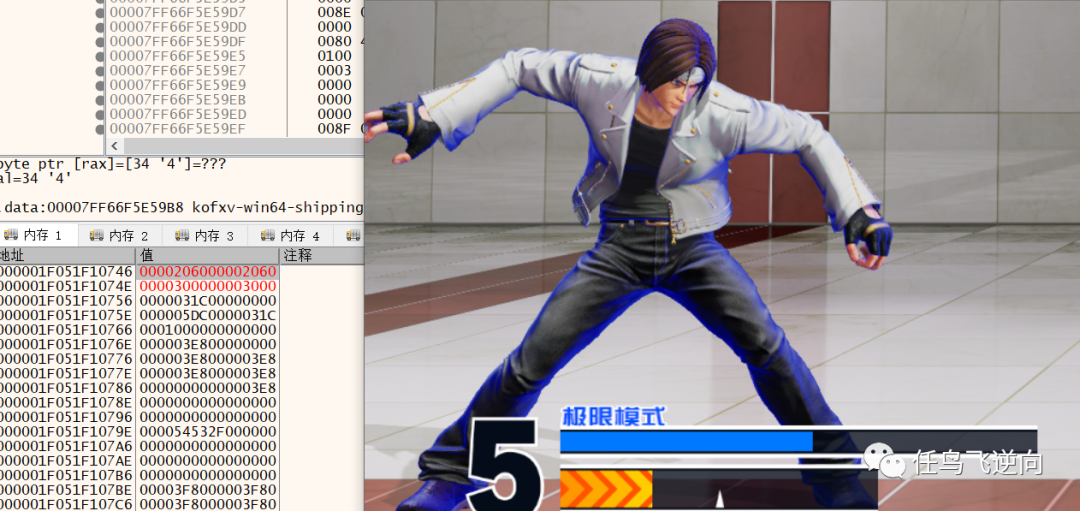Click the 值 column header

[x=207, y=256]
